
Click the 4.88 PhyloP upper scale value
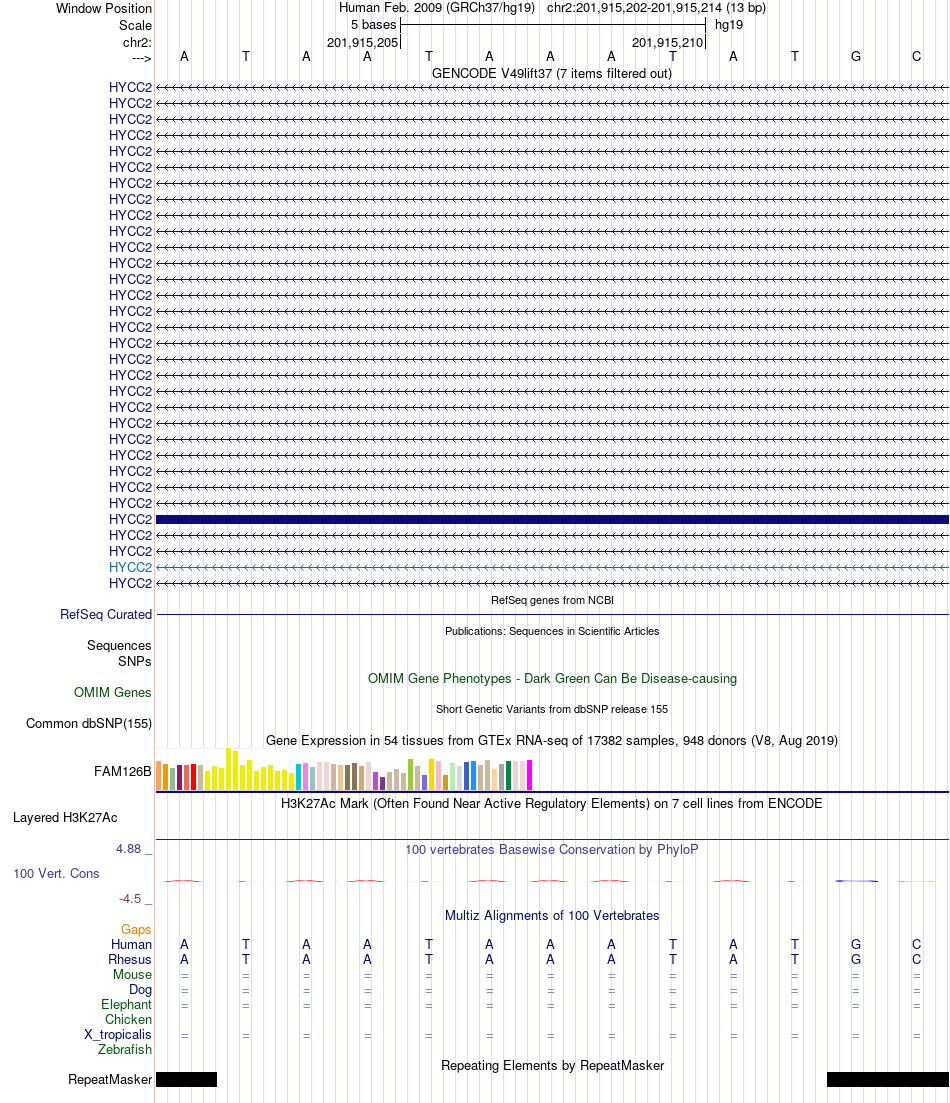coord(129,849)
